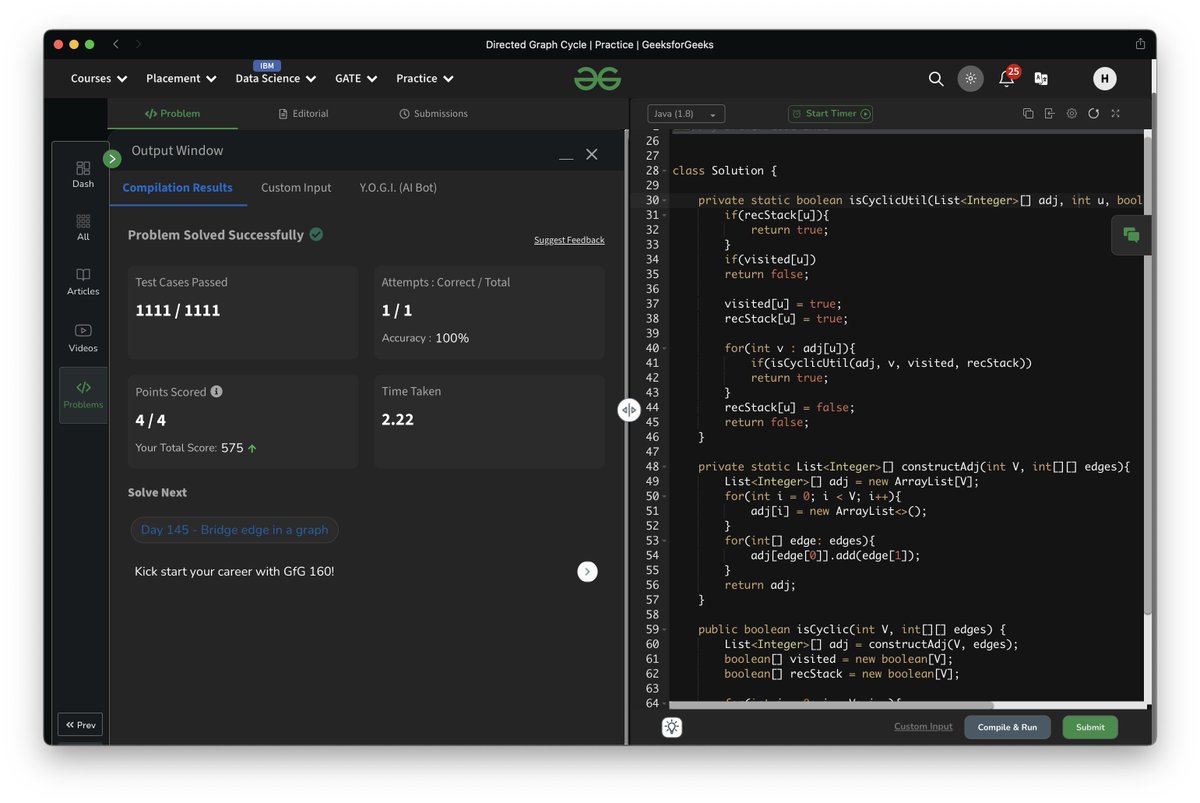Go back with the browser back arrow
The width and height of the screenshot is (1200, 803).
pyautogui.click(x=116, y=44)
